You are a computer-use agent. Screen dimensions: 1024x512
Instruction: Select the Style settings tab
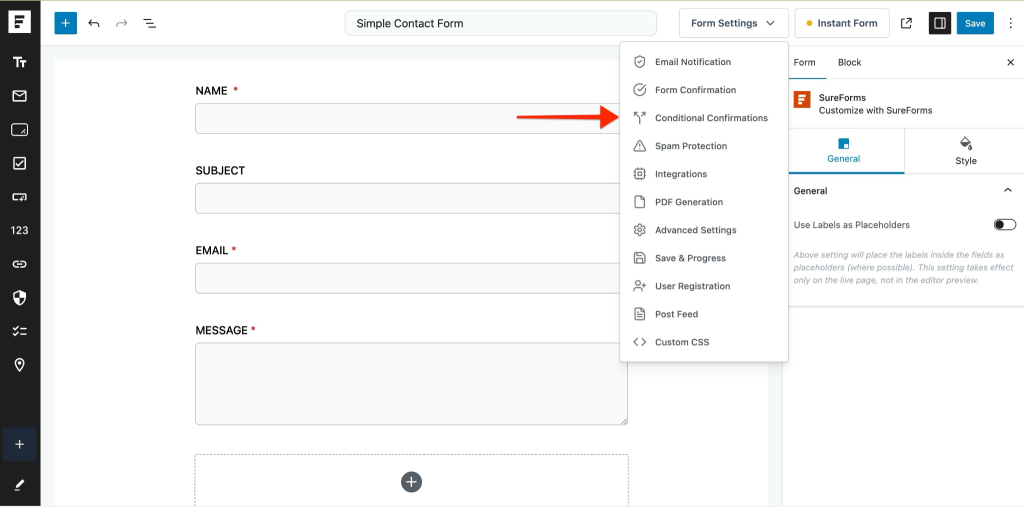coord(966,151)
